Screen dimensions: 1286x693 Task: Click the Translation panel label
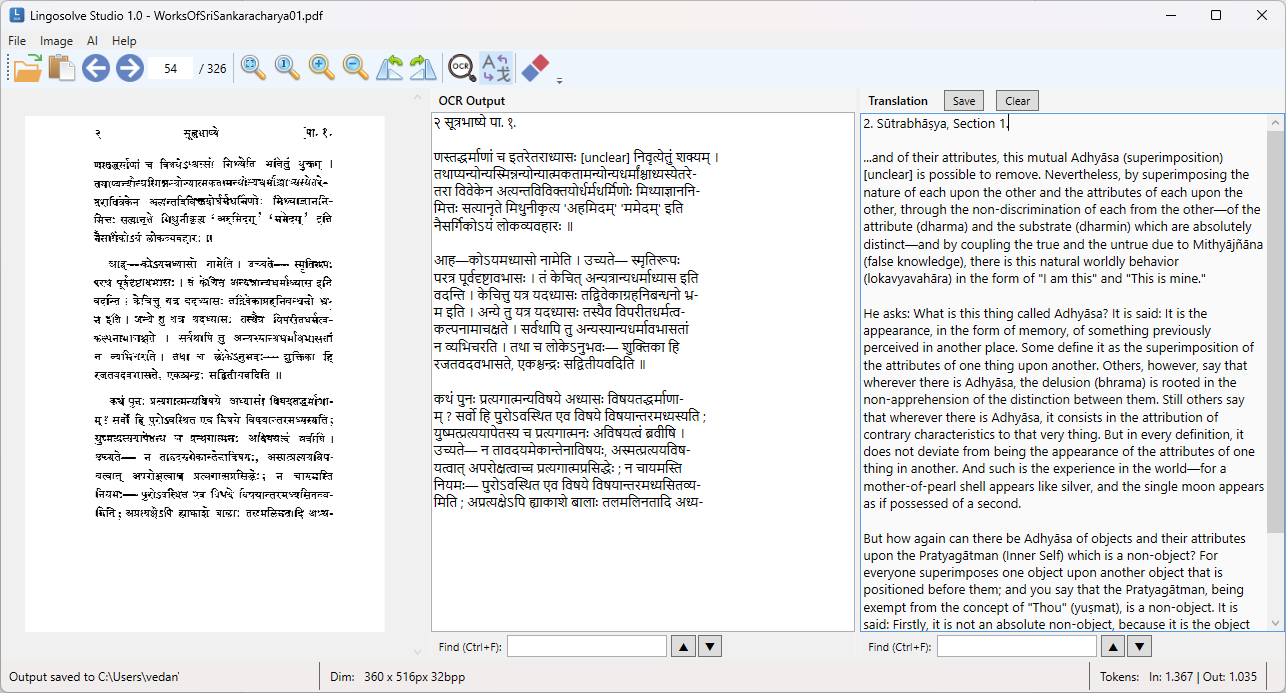(898, 101)
